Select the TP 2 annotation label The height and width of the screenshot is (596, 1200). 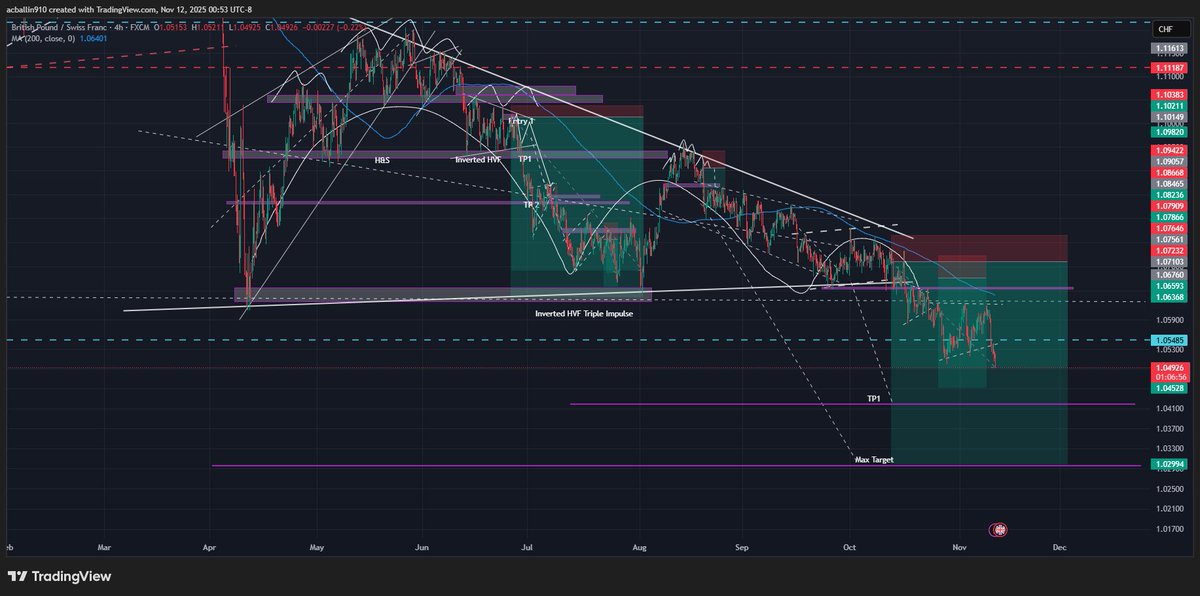[531, 203]
